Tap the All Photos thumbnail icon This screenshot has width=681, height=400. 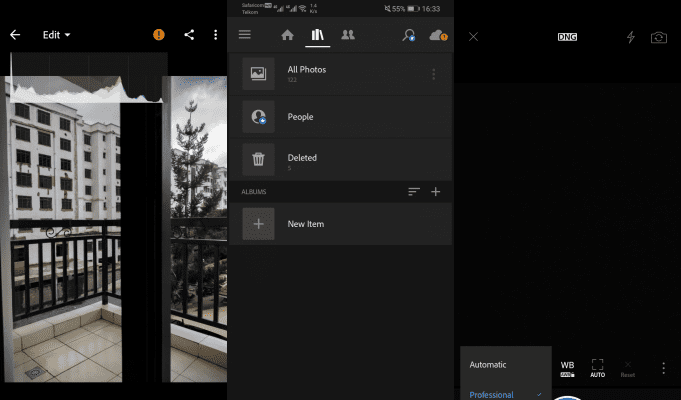(x=258, y=74)
